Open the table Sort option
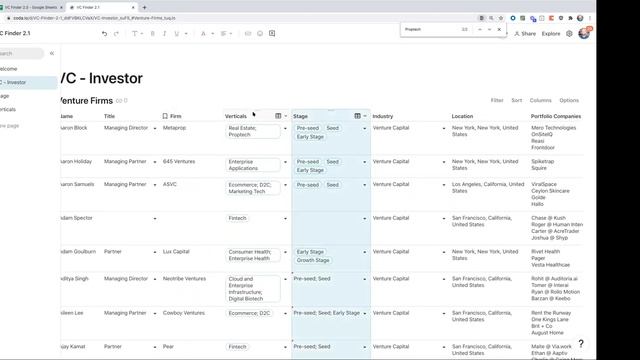The height and width of the screenshot is (360, 640). coord(516,100)
